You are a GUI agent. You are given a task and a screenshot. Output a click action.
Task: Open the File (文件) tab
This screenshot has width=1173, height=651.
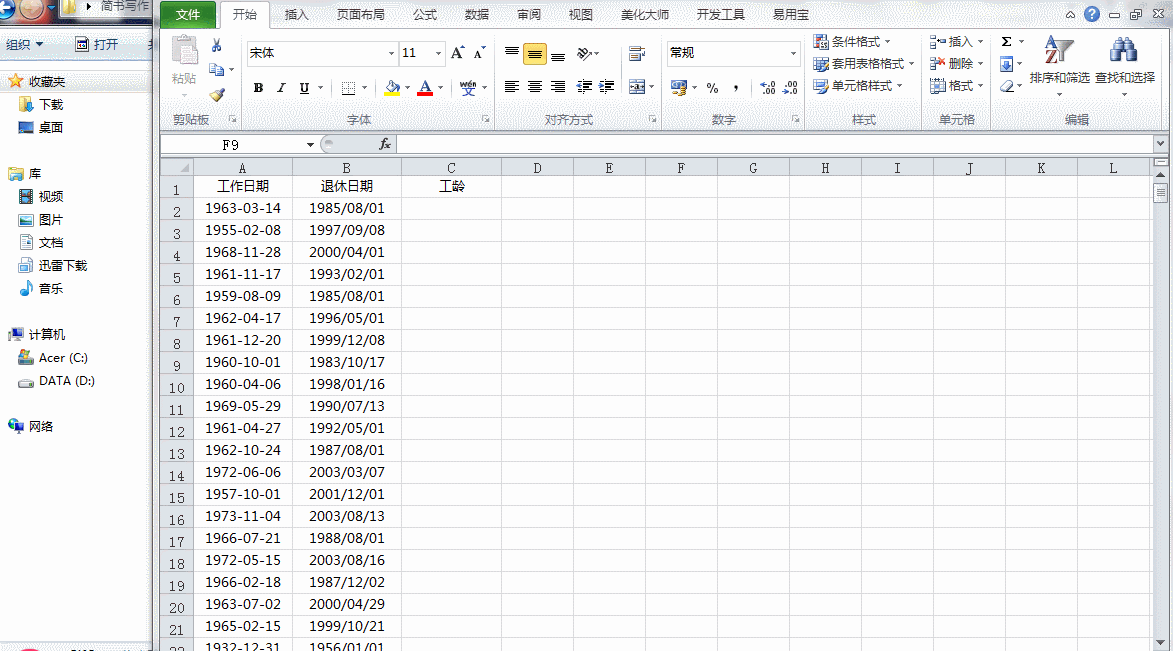pyautogui.click(x=188, y=14)
